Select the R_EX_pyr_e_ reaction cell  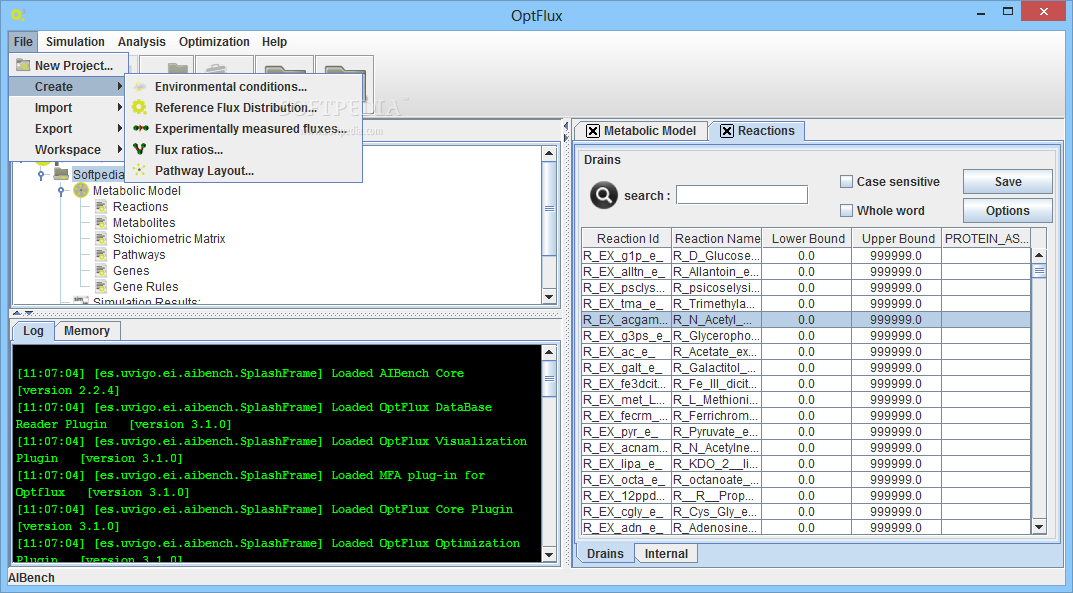click(x=627, y=432)
